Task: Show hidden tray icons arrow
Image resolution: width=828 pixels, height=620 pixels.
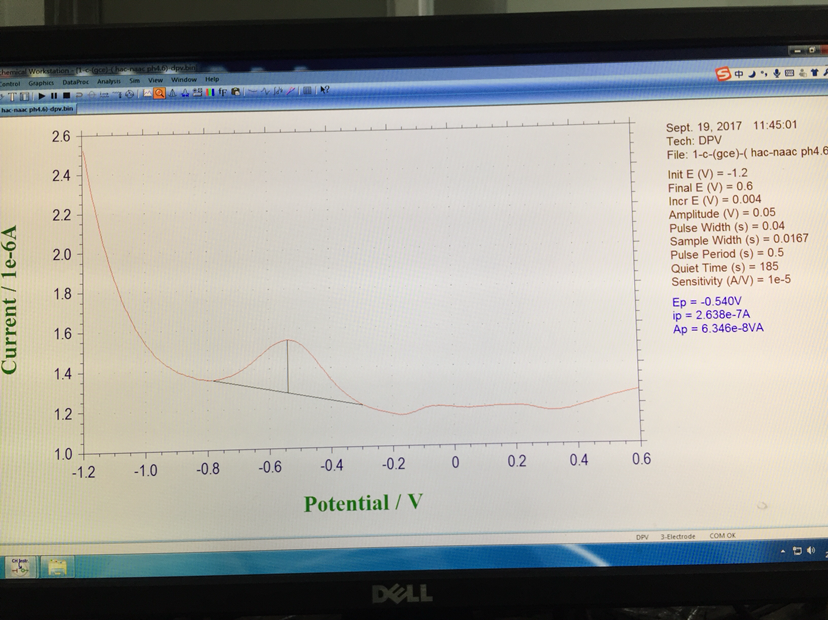Action: tap(783, 551)
